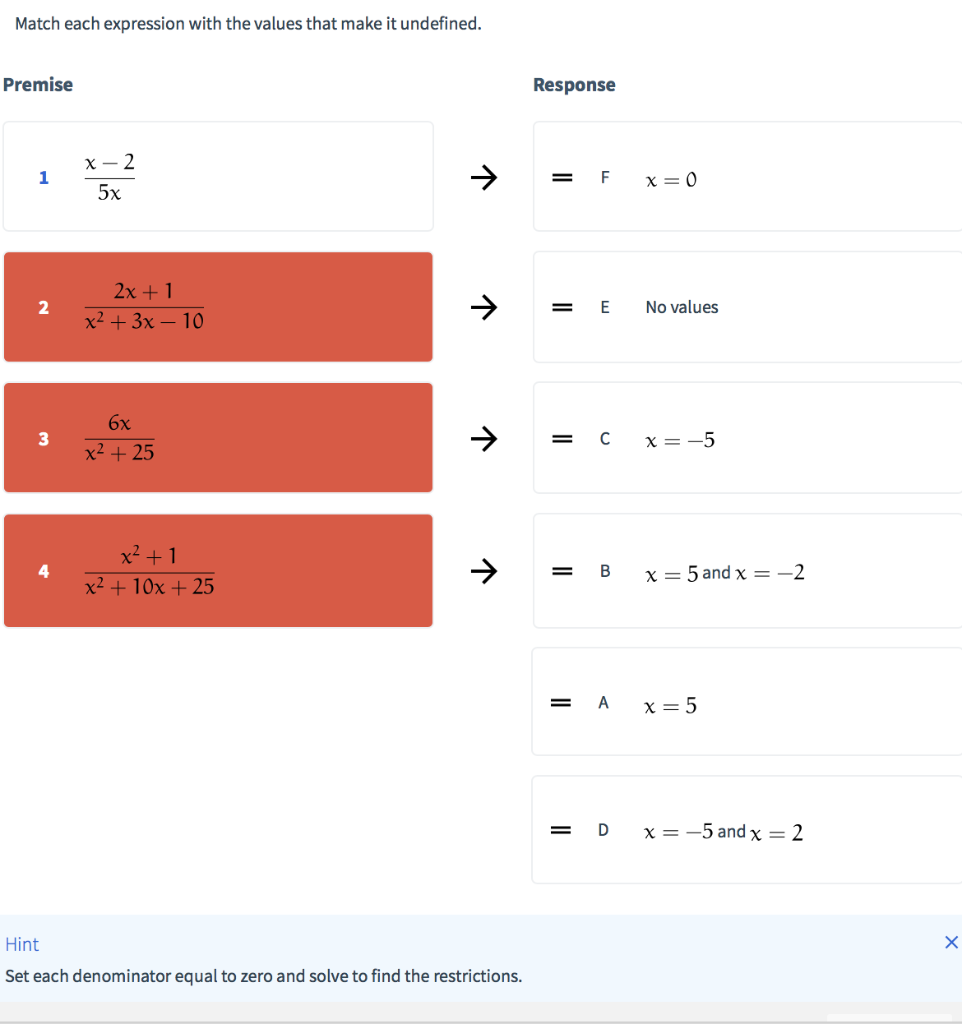Deselect the highlighted premise 2 card
This screenshot has height=1024, width=962.
tap(218, 306)
